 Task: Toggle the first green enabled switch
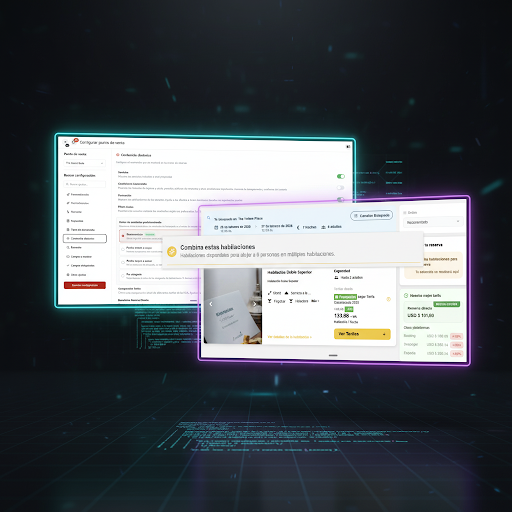point(341,176)
